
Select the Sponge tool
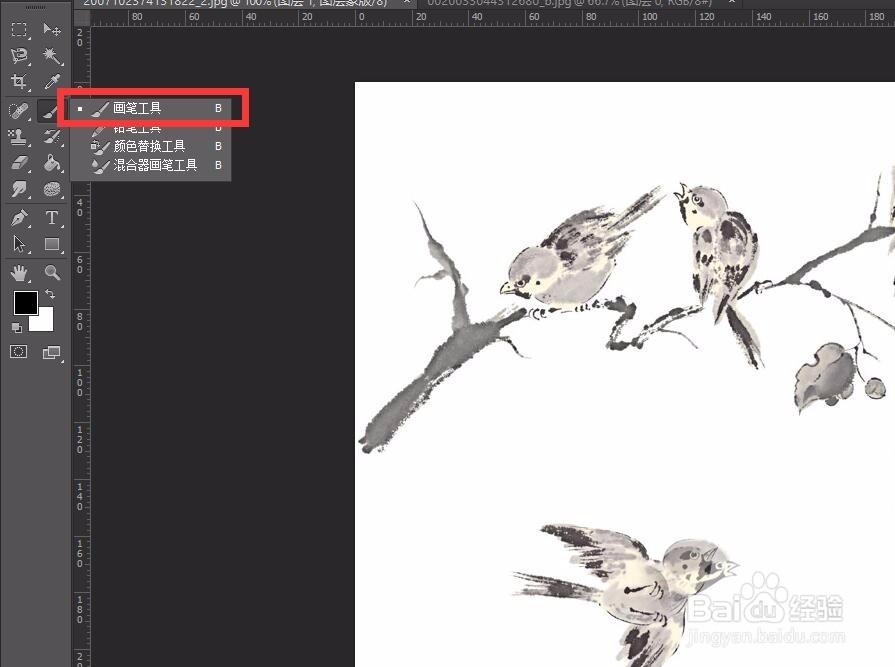coord(52,189)
